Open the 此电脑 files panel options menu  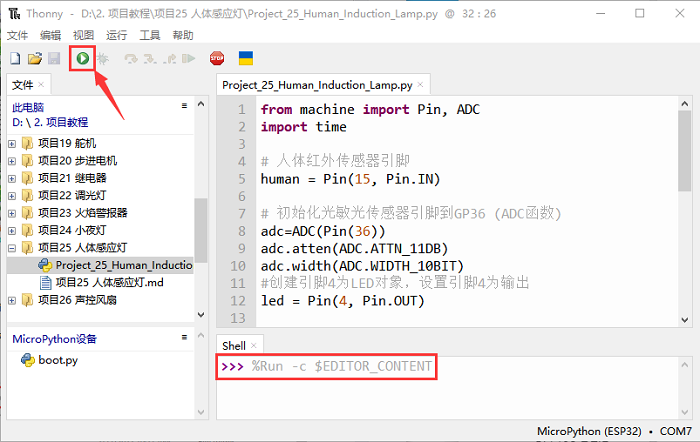184,105
